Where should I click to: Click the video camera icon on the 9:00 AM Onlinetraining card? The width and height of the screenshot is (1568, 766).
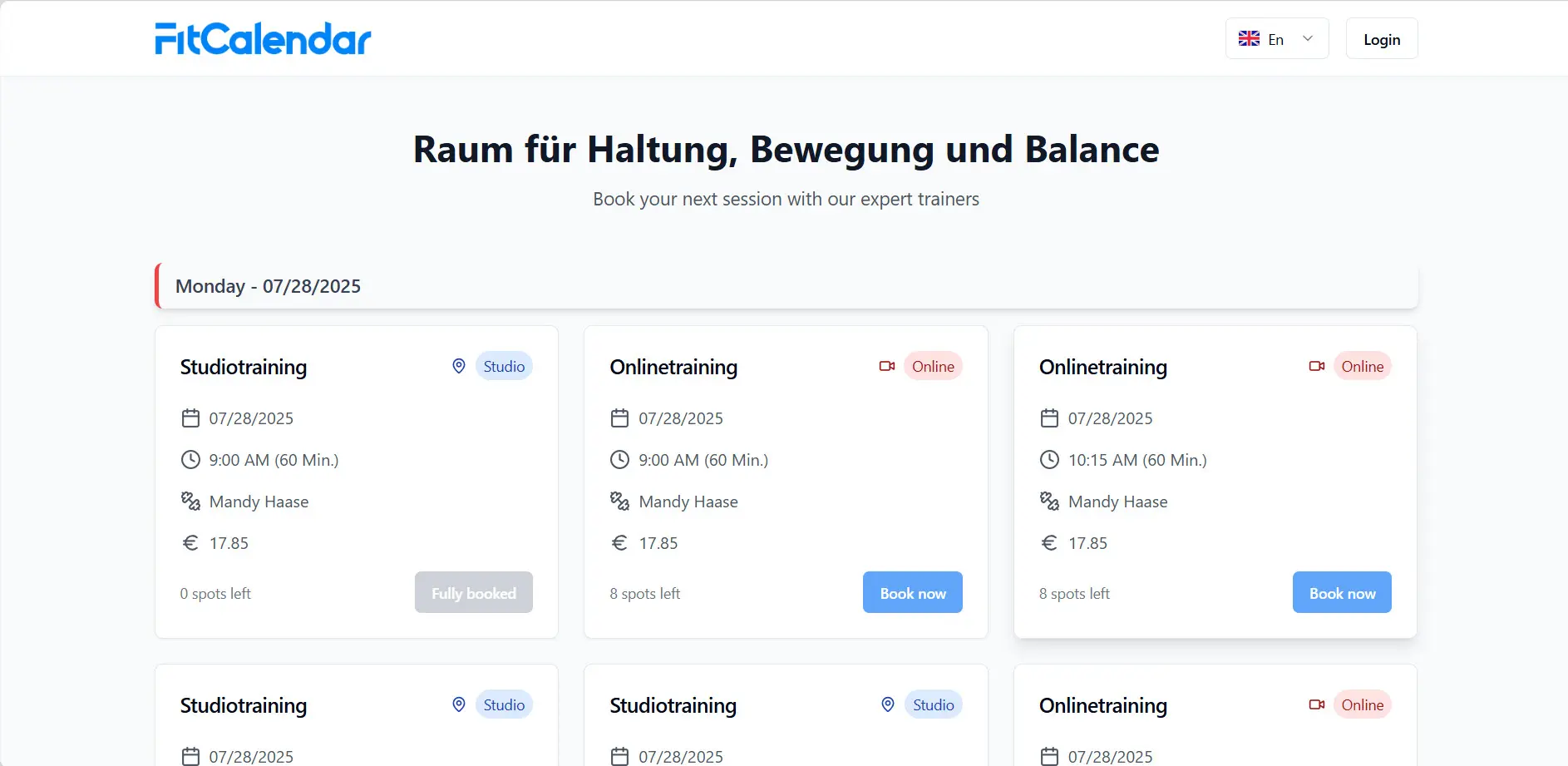point(887,366)
